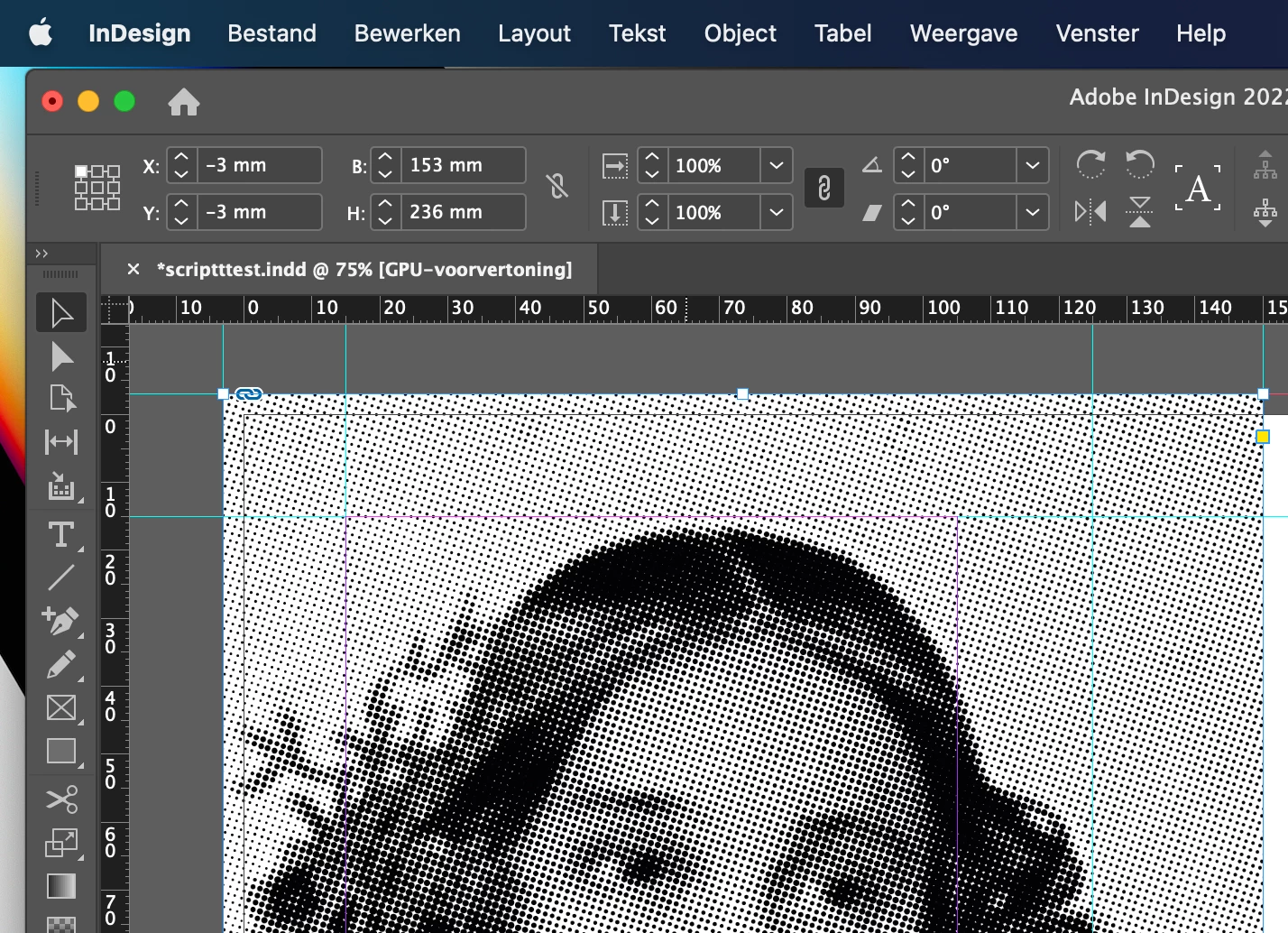1288x933 pixels.
Task: Click the reference point locator grid
Action: click(x=97, y=188)
